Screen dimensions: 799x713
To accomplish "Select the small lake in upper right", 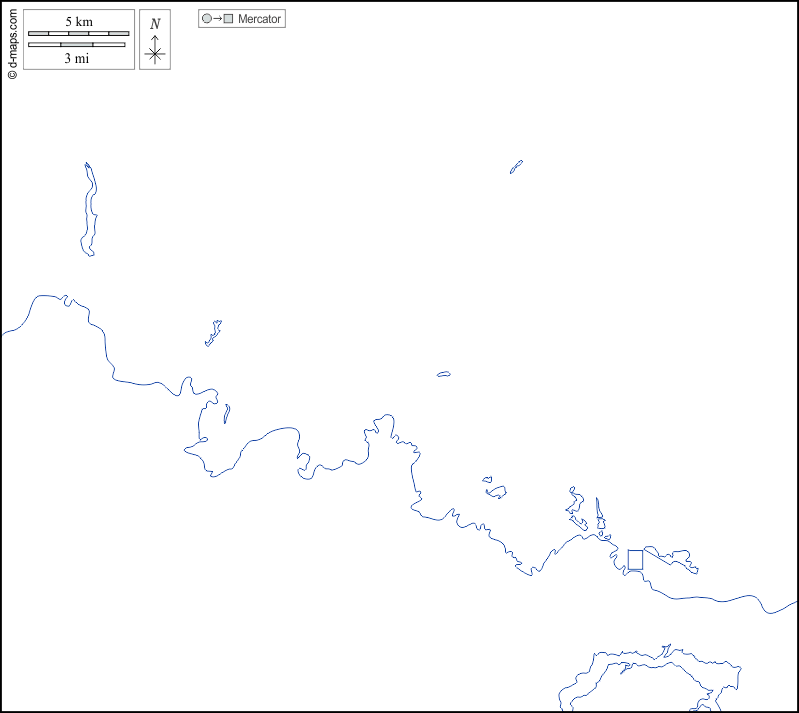I will click(x=516, y=166).
